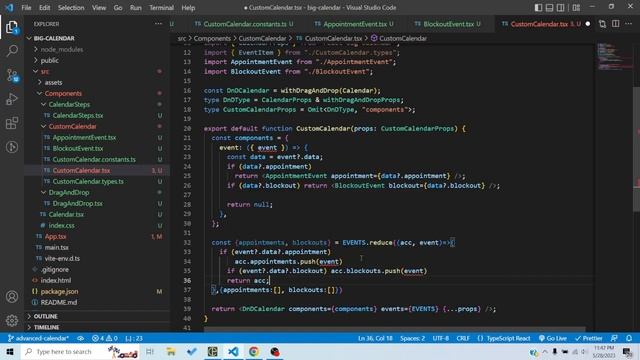Open errors and warnings count in status bar
The height and width of the screenshot is (360, 640).
point(104,338)
